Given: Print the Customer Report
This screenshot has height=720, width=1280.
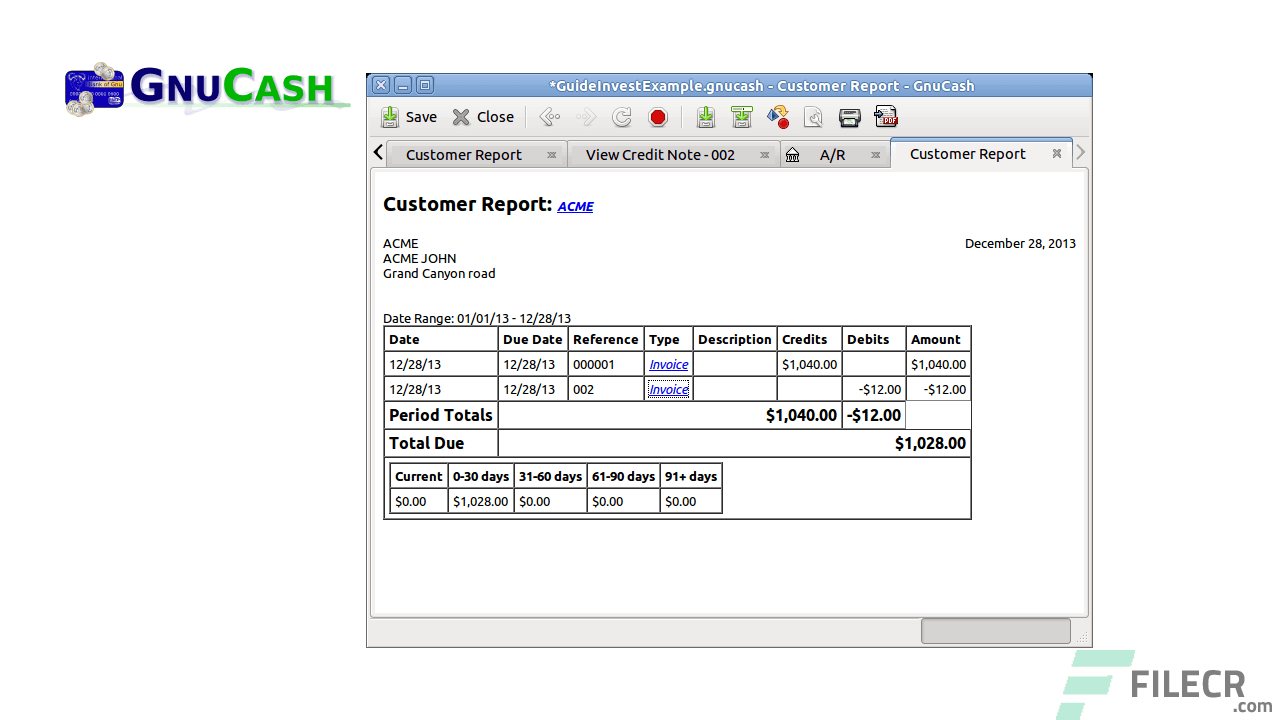Looking at the screenshot, I should point(849,117).
